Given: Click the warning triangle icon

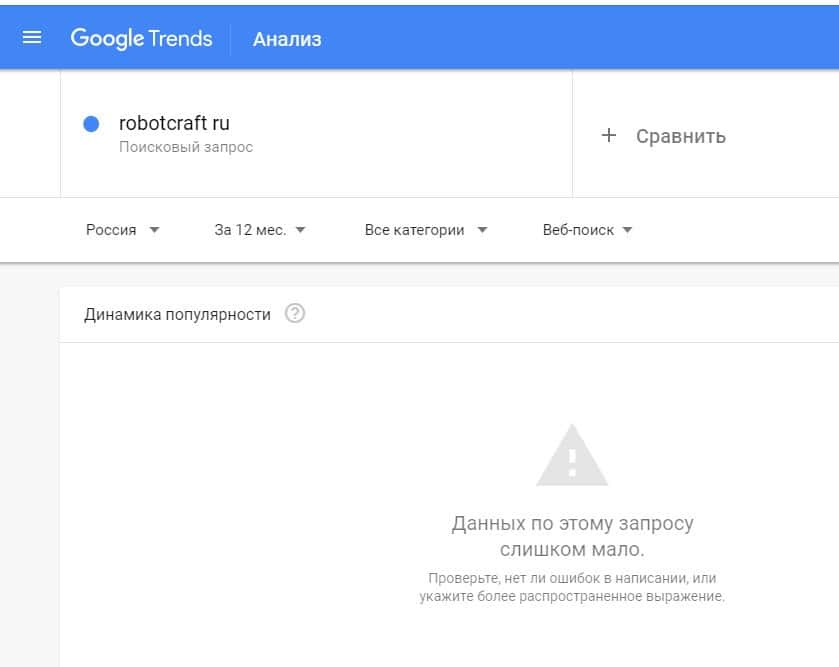Looking at the screenshot, I should click(572, 456).
